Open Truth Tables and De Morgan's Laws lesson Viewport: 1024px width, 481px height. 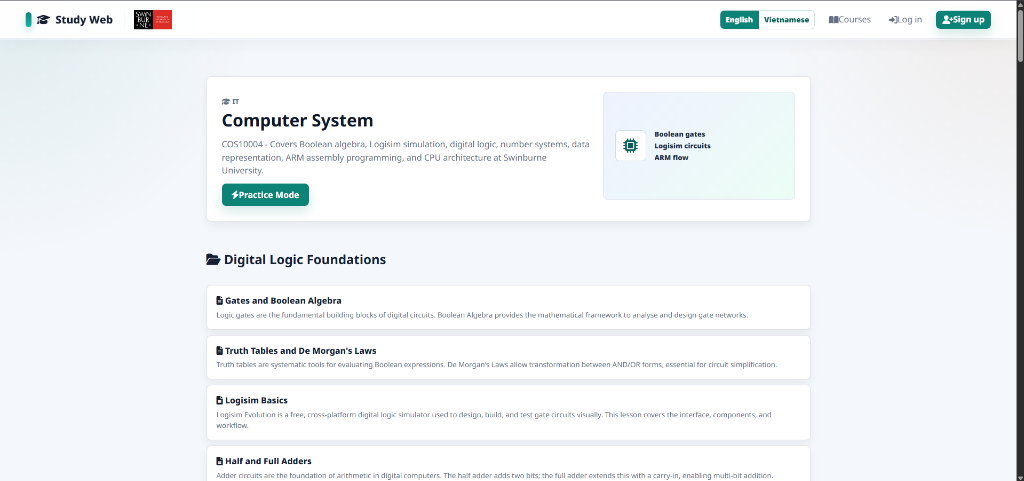click(x=508, y=357)
